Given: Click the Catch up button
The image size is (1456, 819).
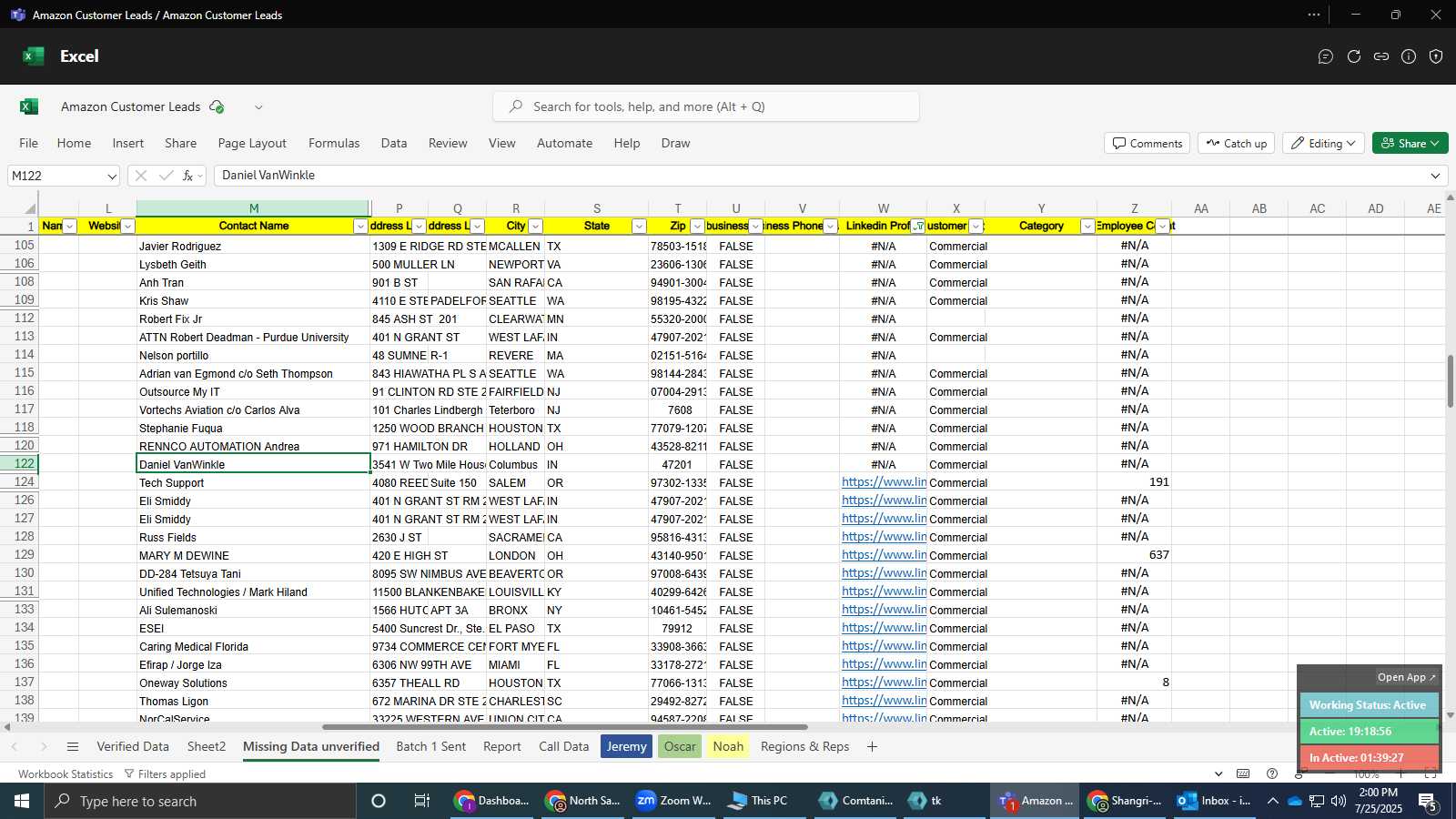Looking at the screenshot, I should 1236,144.
